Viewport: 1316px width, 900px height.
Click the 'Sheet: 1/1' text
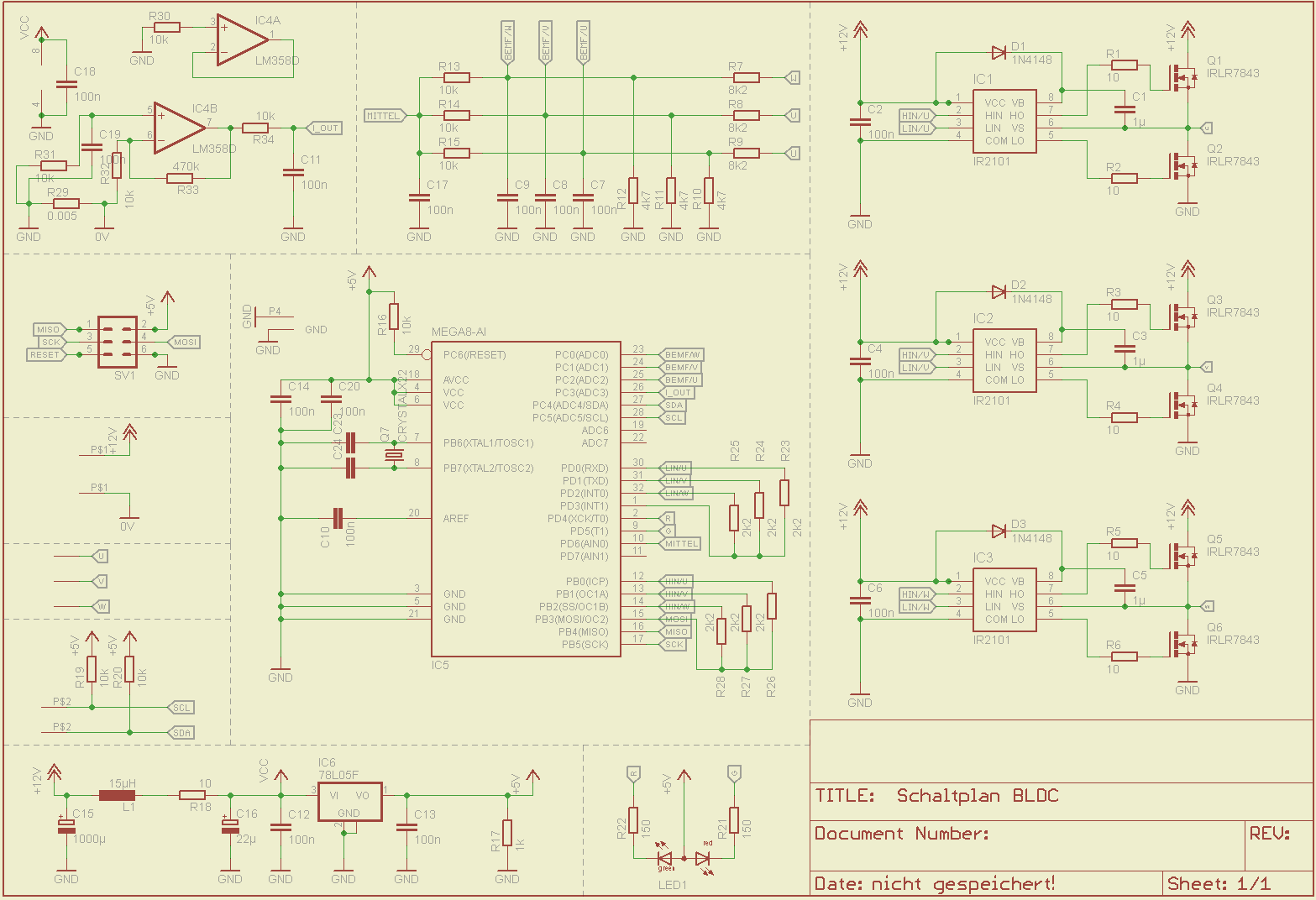click(1219, 884)
